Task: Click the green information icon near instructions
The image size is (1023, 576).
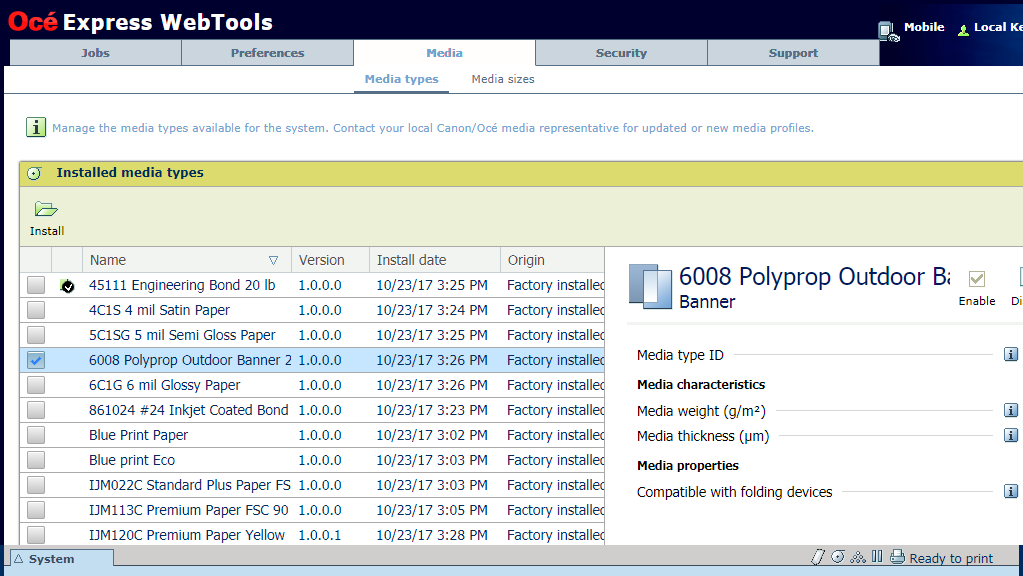Action: click(x=36, y=127)
